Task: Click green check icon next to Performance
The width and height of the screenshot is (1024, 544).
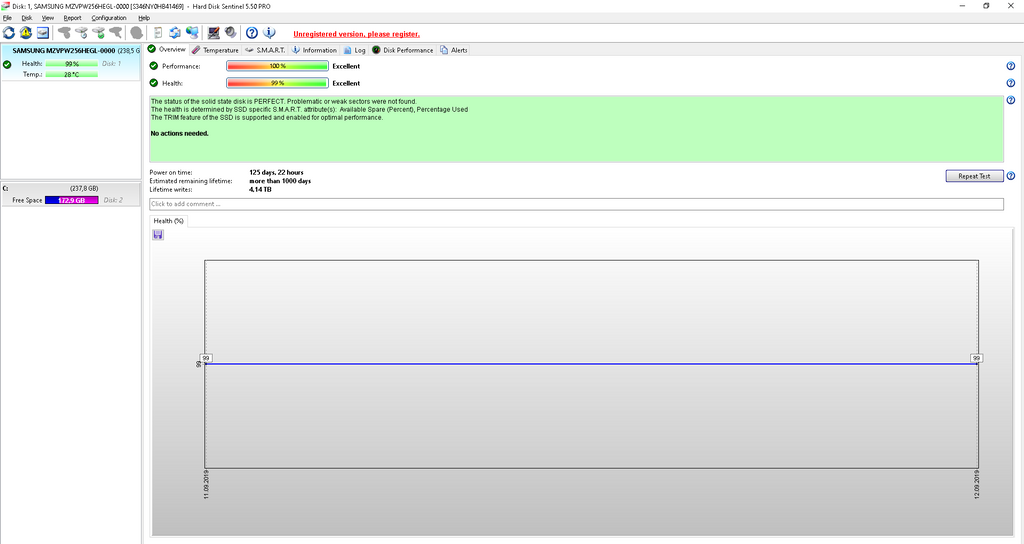Action: (153, 66)
